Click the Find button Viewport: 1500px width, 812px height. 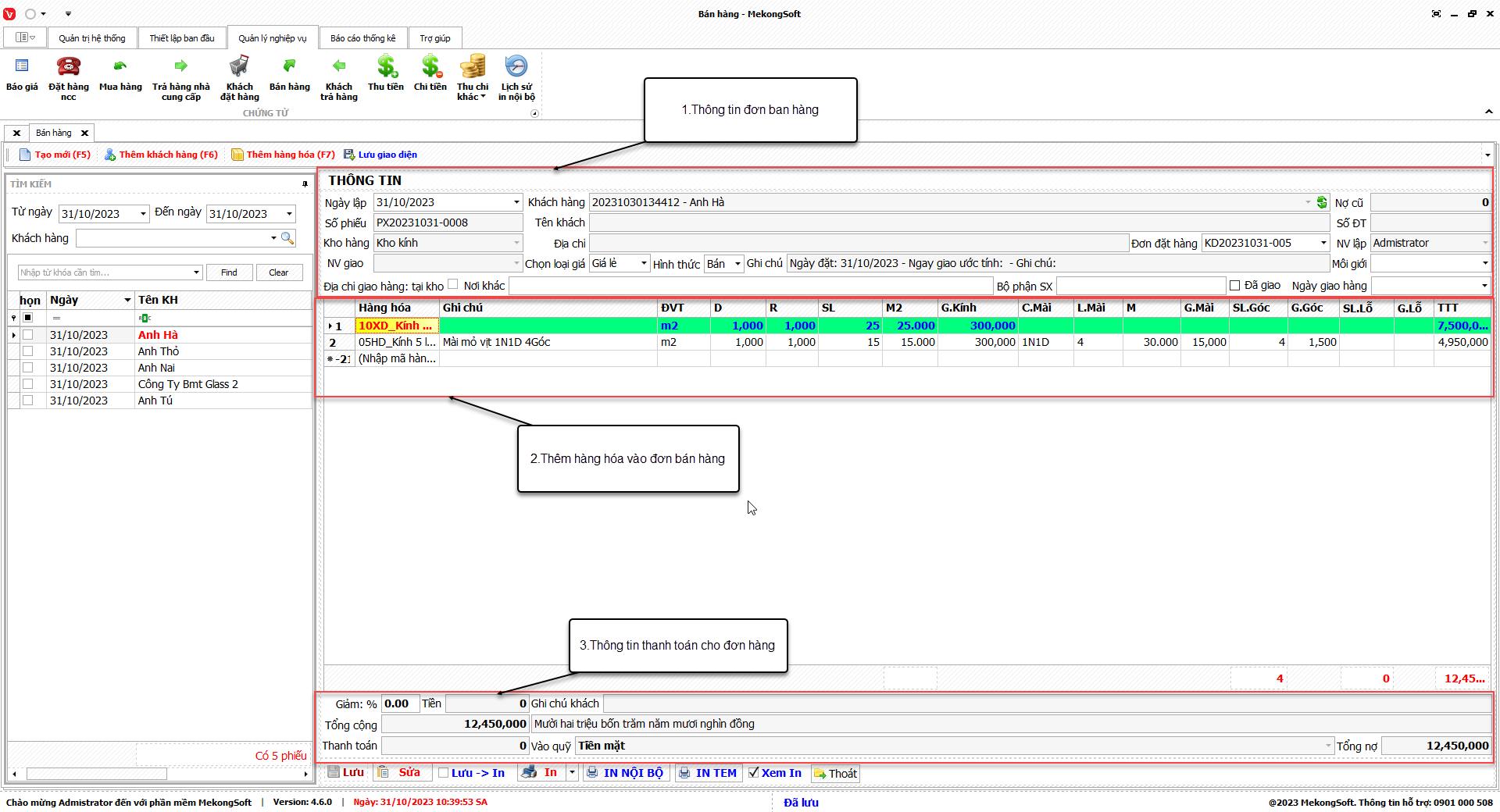229,272
